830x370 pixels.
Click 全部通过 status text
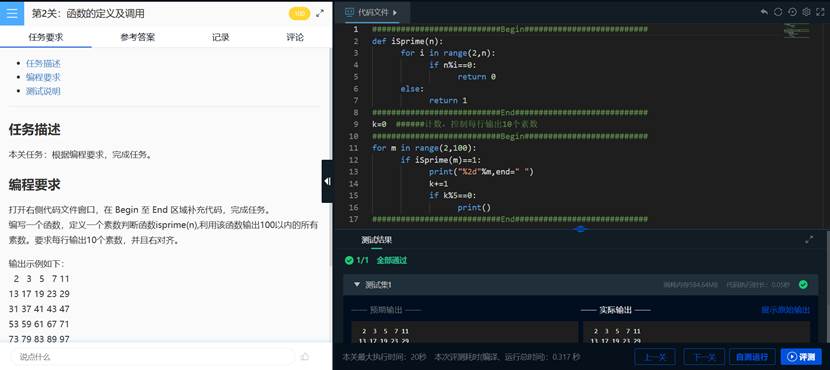pyautogui.click(x=392, y=260)
